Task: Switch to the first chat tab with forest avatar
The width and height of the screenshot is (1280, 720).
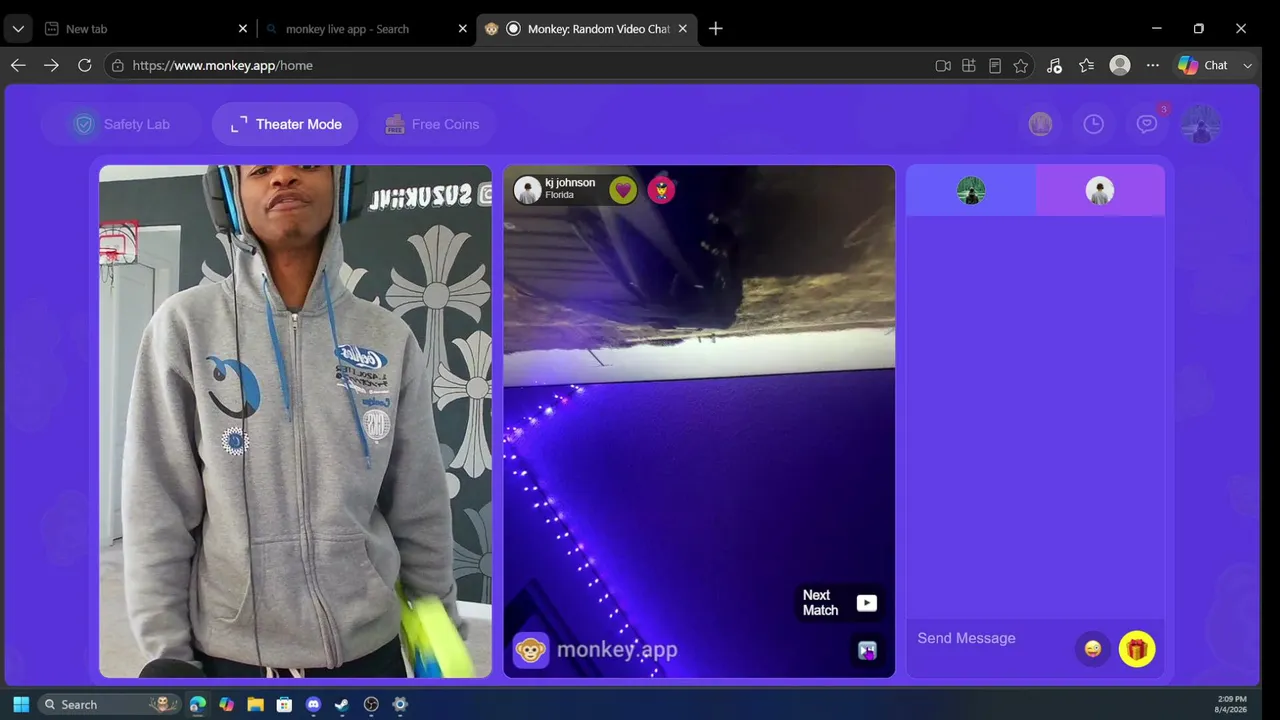Action: pos(971,190)
